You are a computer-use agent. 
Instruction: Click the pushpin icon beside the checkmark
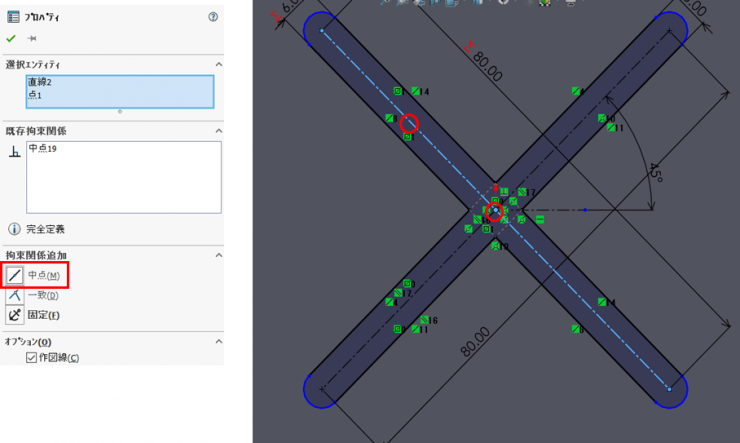tap(31, 38)
